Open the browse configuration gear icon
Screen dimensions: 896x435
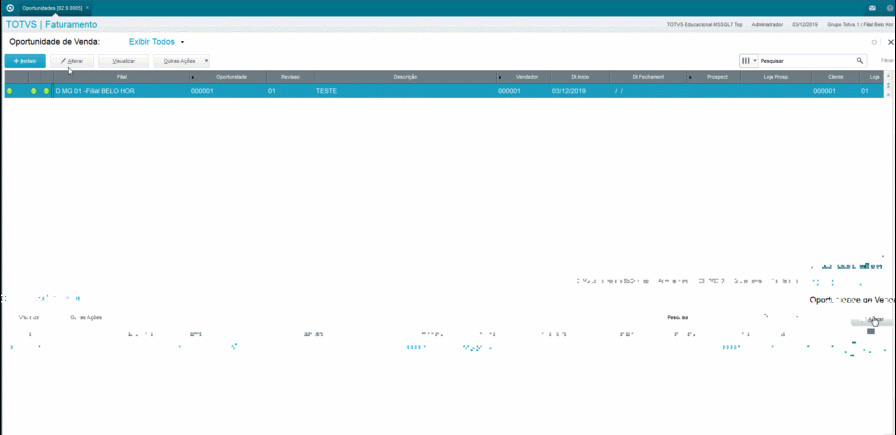point(874,42)
